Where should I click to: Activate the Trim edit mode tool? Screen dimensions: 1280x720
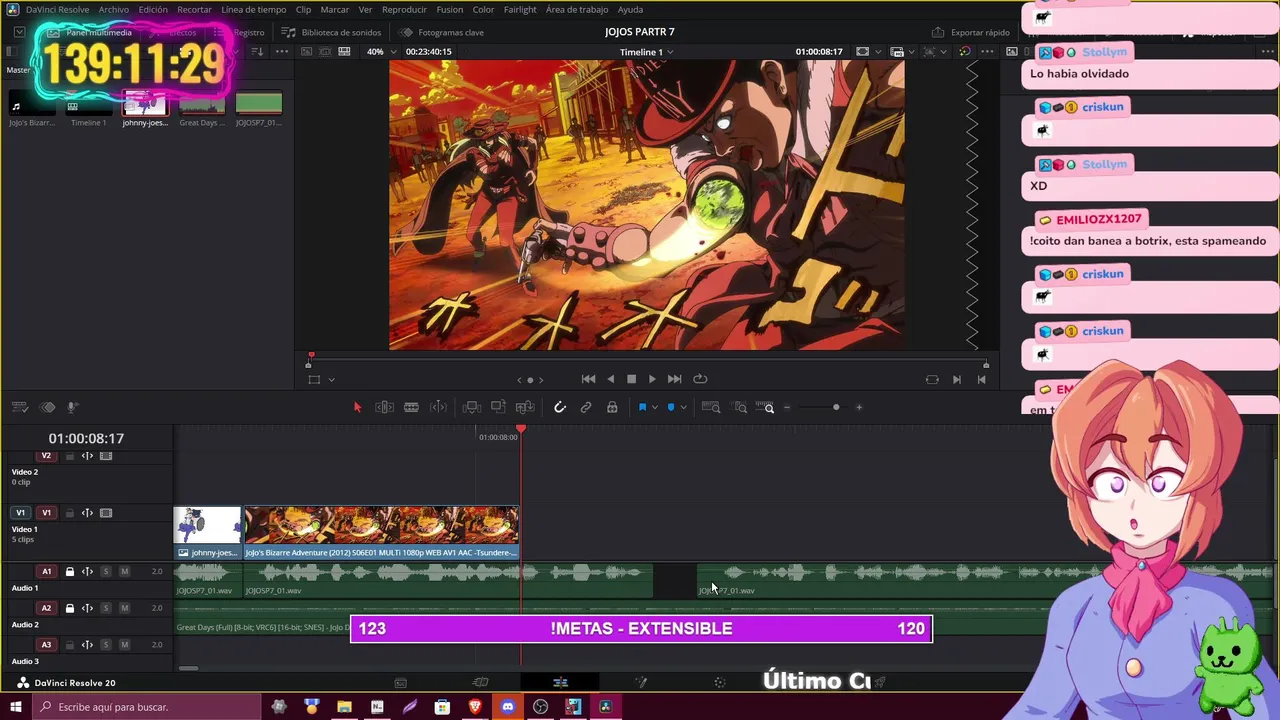click(384, 407)
